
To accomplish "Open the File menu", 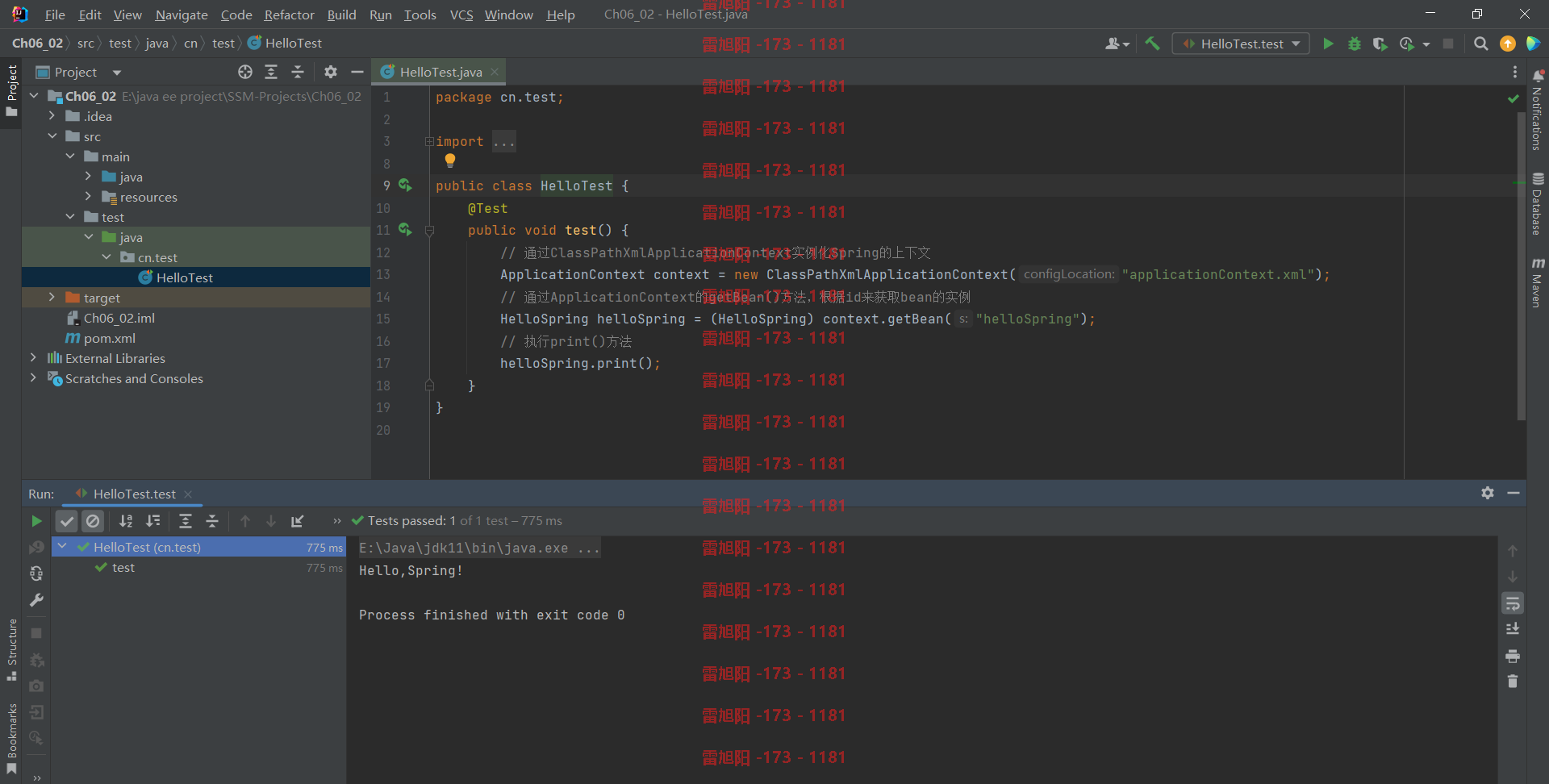I will pos(55,15).
